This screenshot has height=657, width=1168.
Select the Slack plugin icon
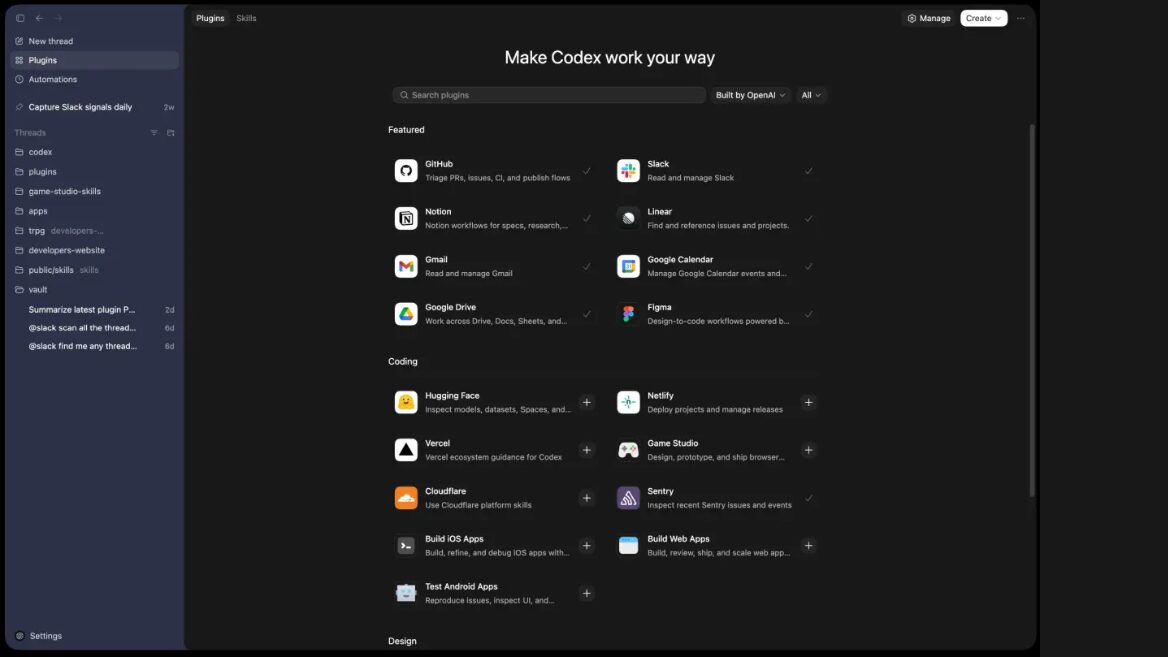tap(628, 170)
